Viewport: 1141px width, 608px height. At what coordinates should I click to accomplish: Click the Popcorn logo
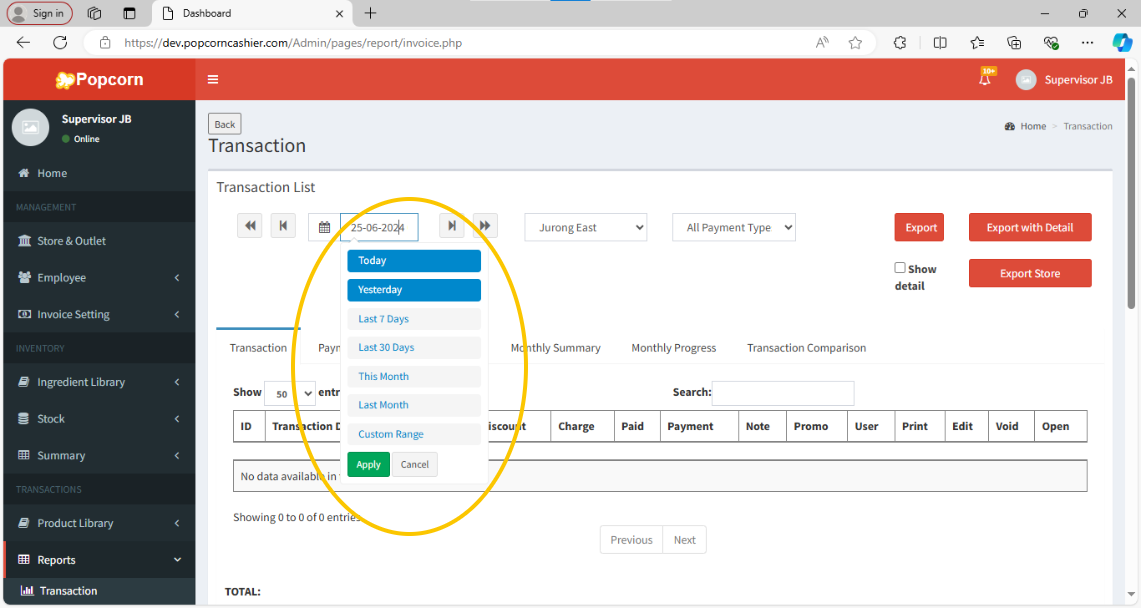100,79
